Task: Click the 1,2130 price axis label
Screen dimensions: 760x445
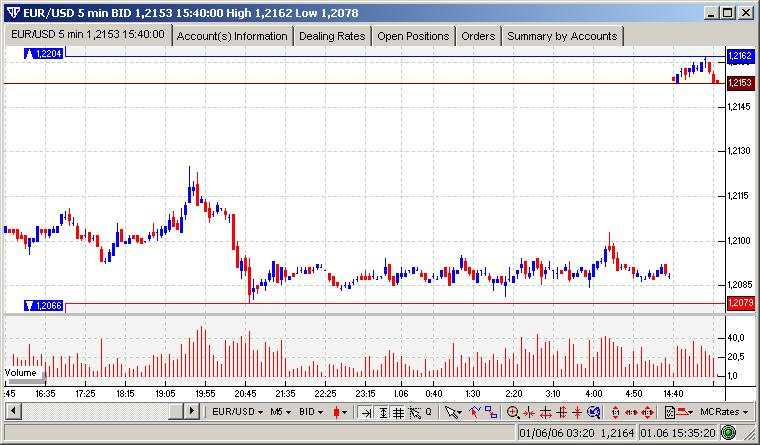Action: (739, 151)
